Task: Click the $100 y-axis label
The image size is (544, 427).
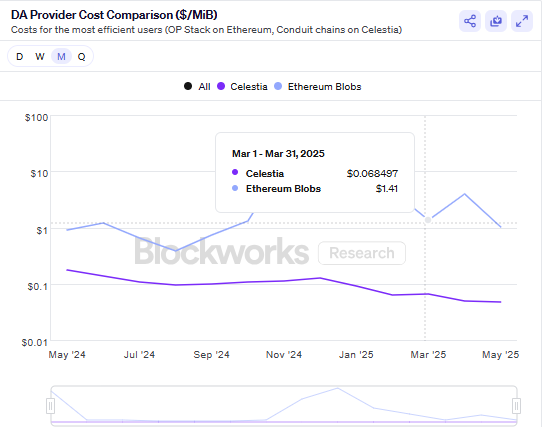Action: pyautogui.click(x=36, y=118)
